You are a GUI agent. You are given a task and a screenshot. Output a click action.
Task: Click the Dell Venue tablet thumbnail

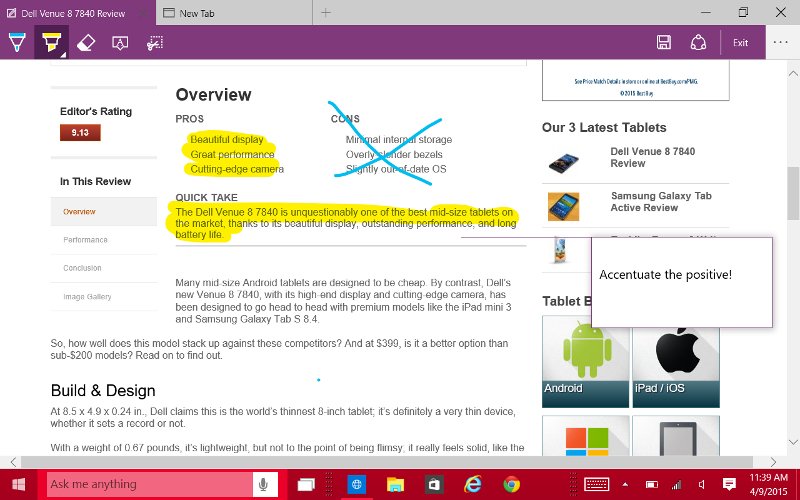pos(563,164)
